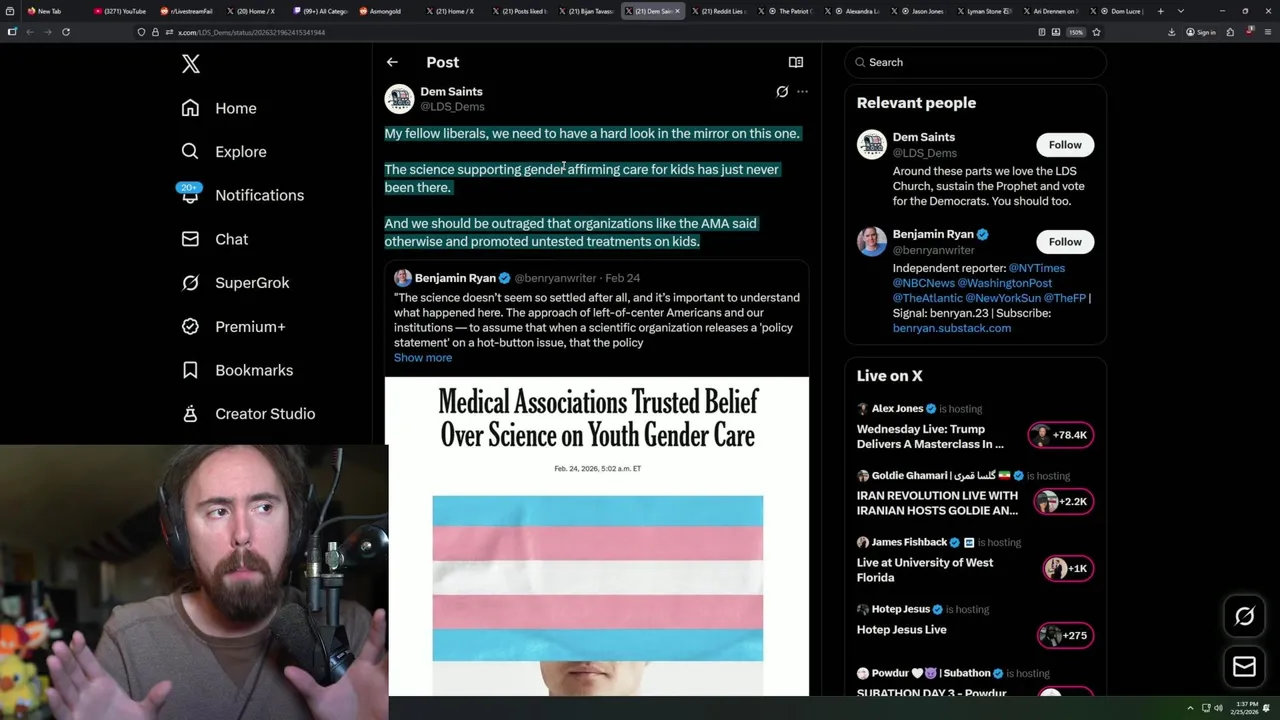Image resolution: width=1280 pixels, height=720 pixels.
Task: Switch to the YouTube (3271) tab
Action: coord(121,11)
